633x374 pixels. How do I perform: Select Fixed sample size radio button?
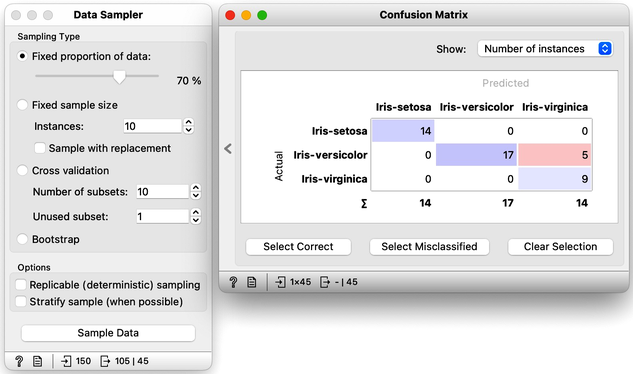coord(22,105)
